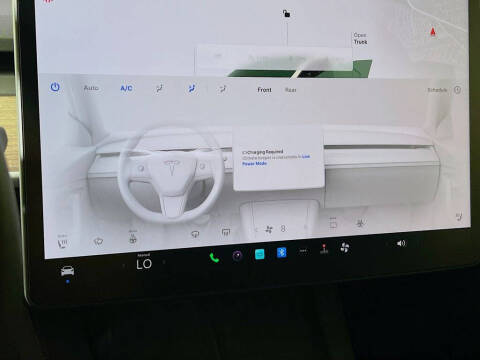Toggle the windshield wiper defrost icon

(98, 241)
